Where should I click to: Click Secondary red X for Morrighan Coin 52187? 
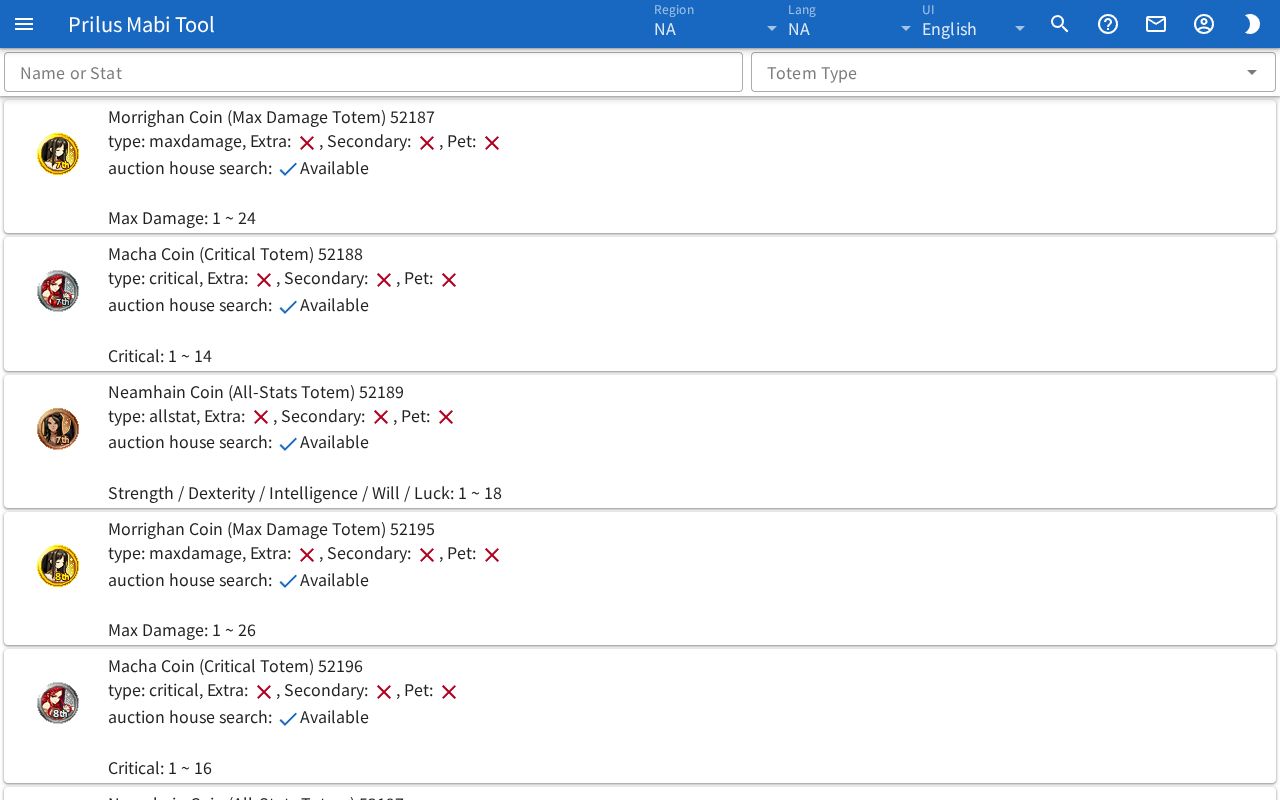tap(427, 143)
